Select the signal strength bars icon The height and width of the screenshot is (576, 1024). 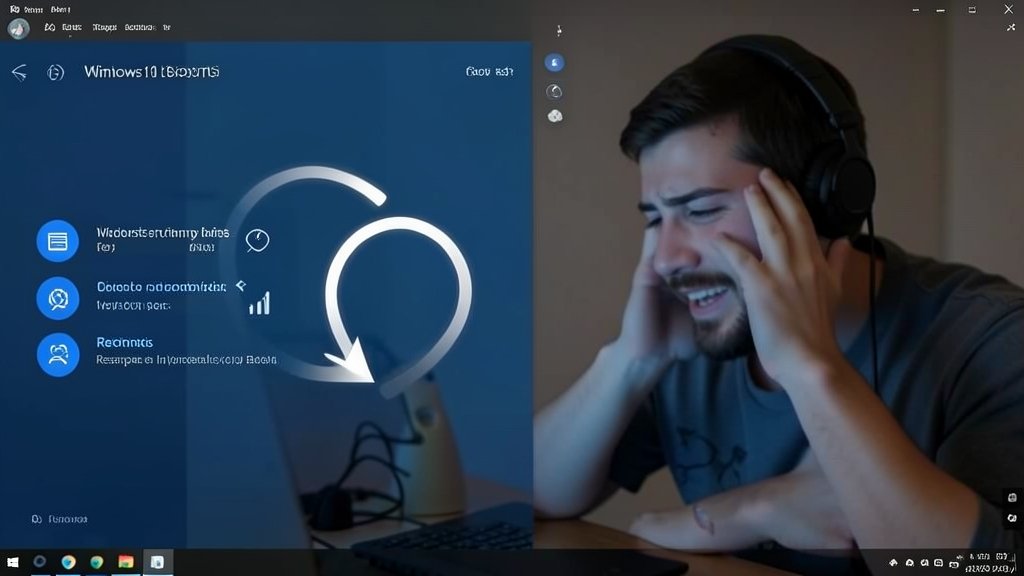point(258,305)
